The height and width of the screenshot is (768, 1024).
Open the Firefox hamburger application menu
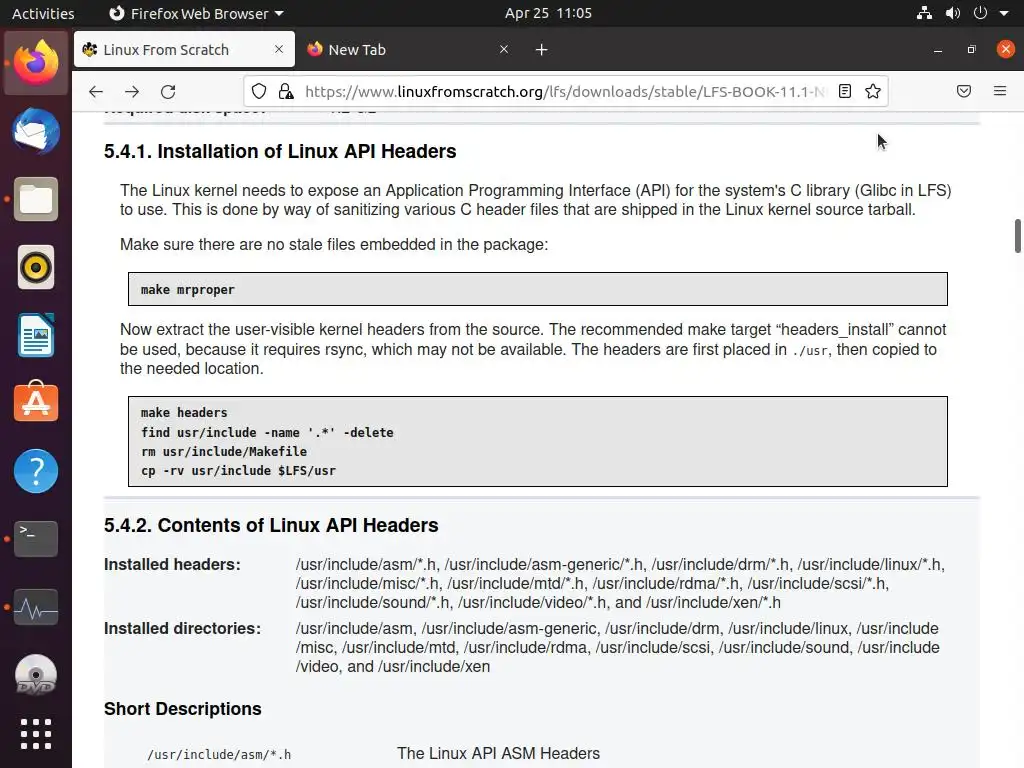click(999, 91)
